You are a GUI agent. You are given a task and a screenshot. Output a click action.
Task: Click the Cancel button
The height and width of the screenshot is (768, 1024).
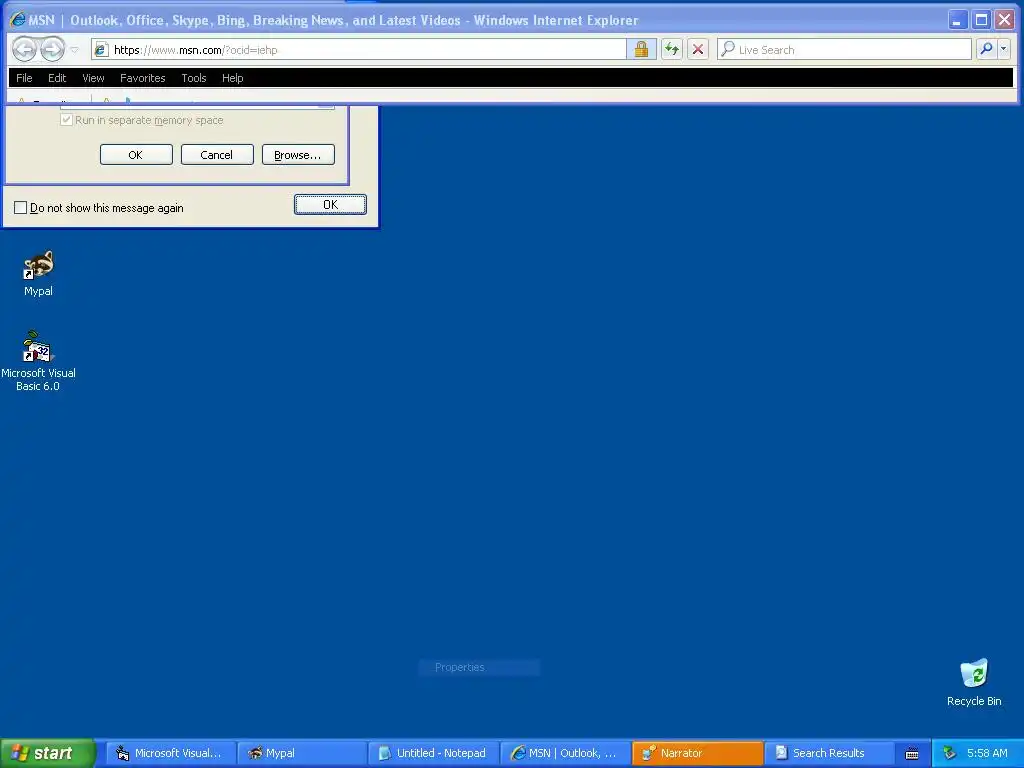pyautogui.click(x=217, y=155)
